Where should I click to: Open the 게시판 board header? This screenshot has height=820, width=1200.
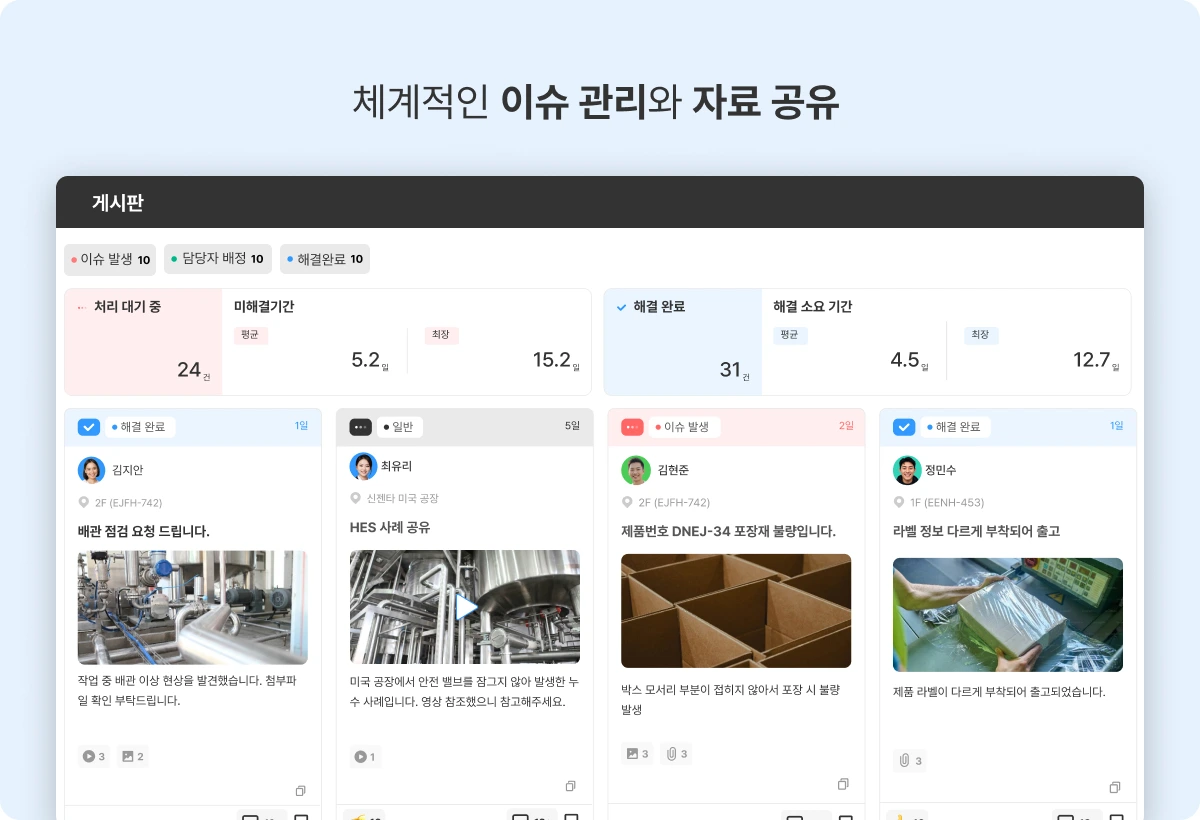600,203
